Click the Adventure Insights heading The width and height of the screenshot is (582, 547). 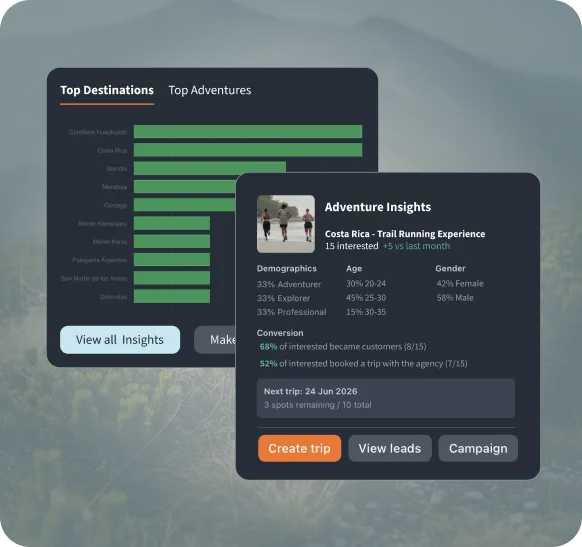(378, 207)
